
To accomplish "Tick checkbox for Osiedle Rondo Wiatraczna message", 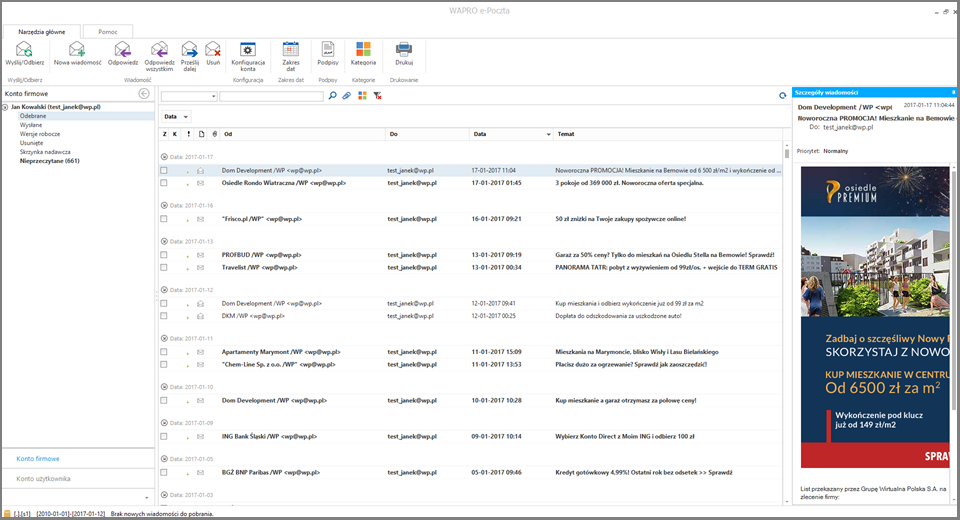I will point(163,183).
